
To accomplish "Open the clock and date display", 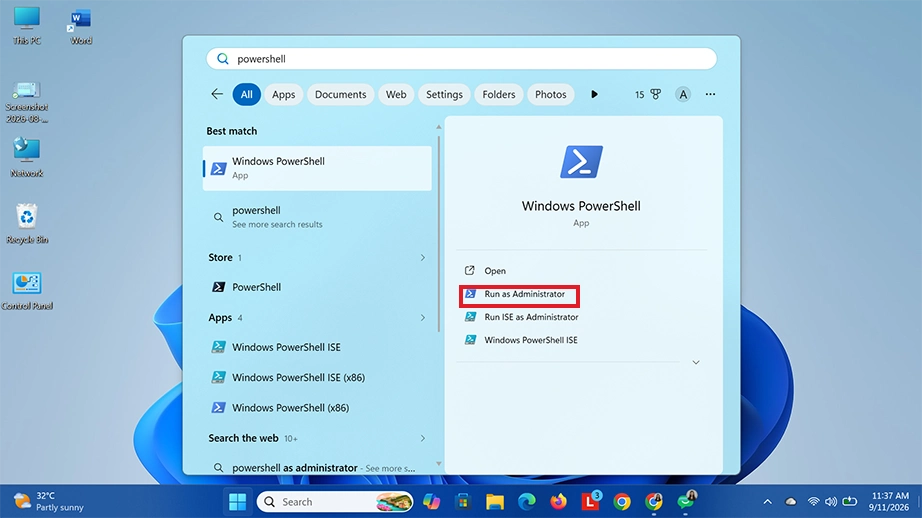I will point(890,502).
